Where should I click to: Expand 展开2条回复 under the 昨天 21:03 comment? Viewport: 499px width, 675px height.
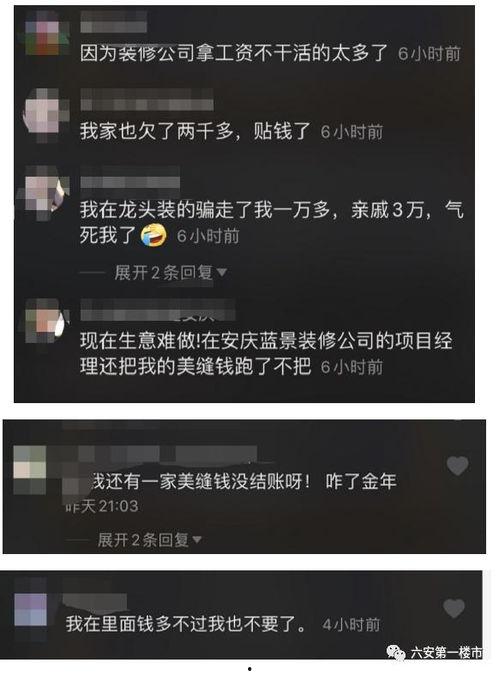(149, 539)
